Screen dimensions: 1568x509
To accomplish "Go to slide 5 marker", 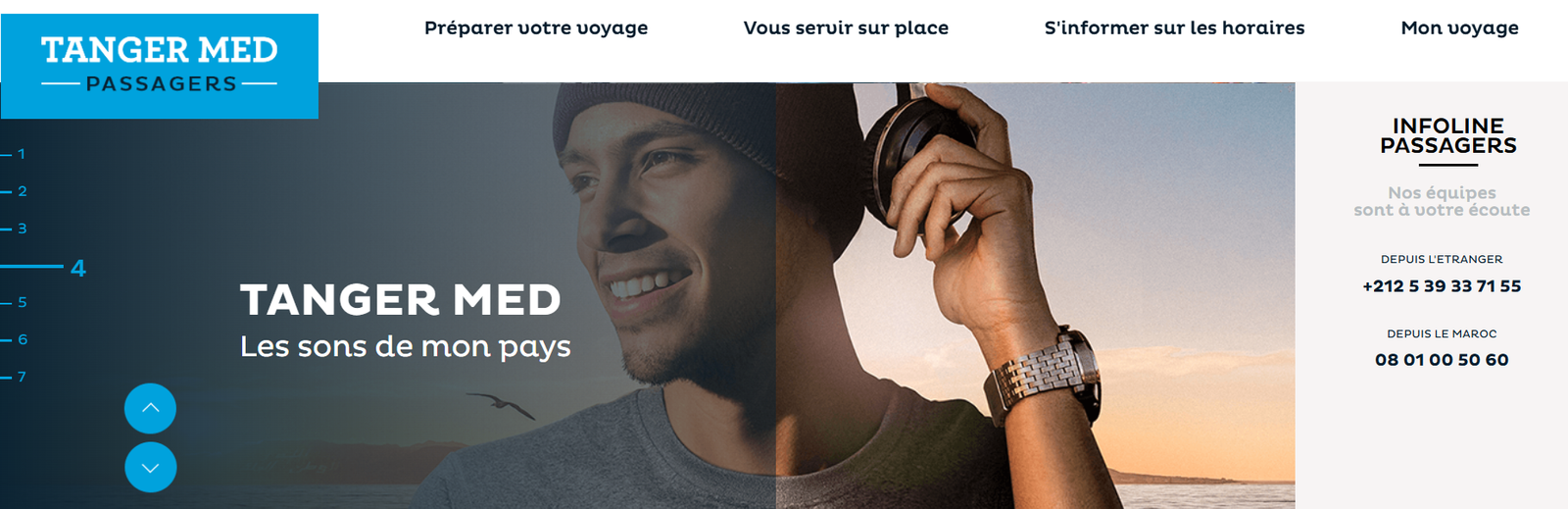I will (x=14, y=303).
